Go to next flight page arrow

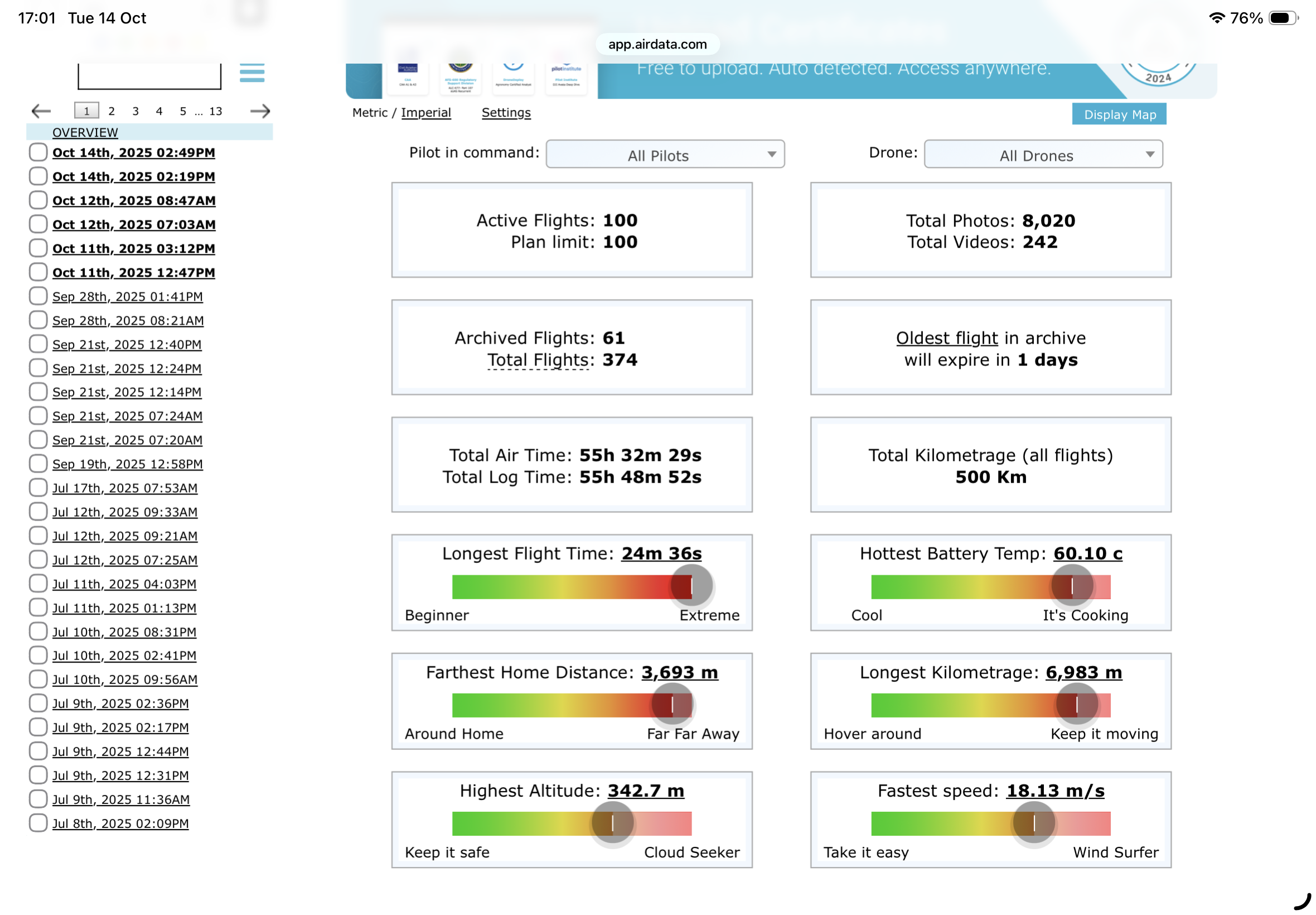(260, 111)
